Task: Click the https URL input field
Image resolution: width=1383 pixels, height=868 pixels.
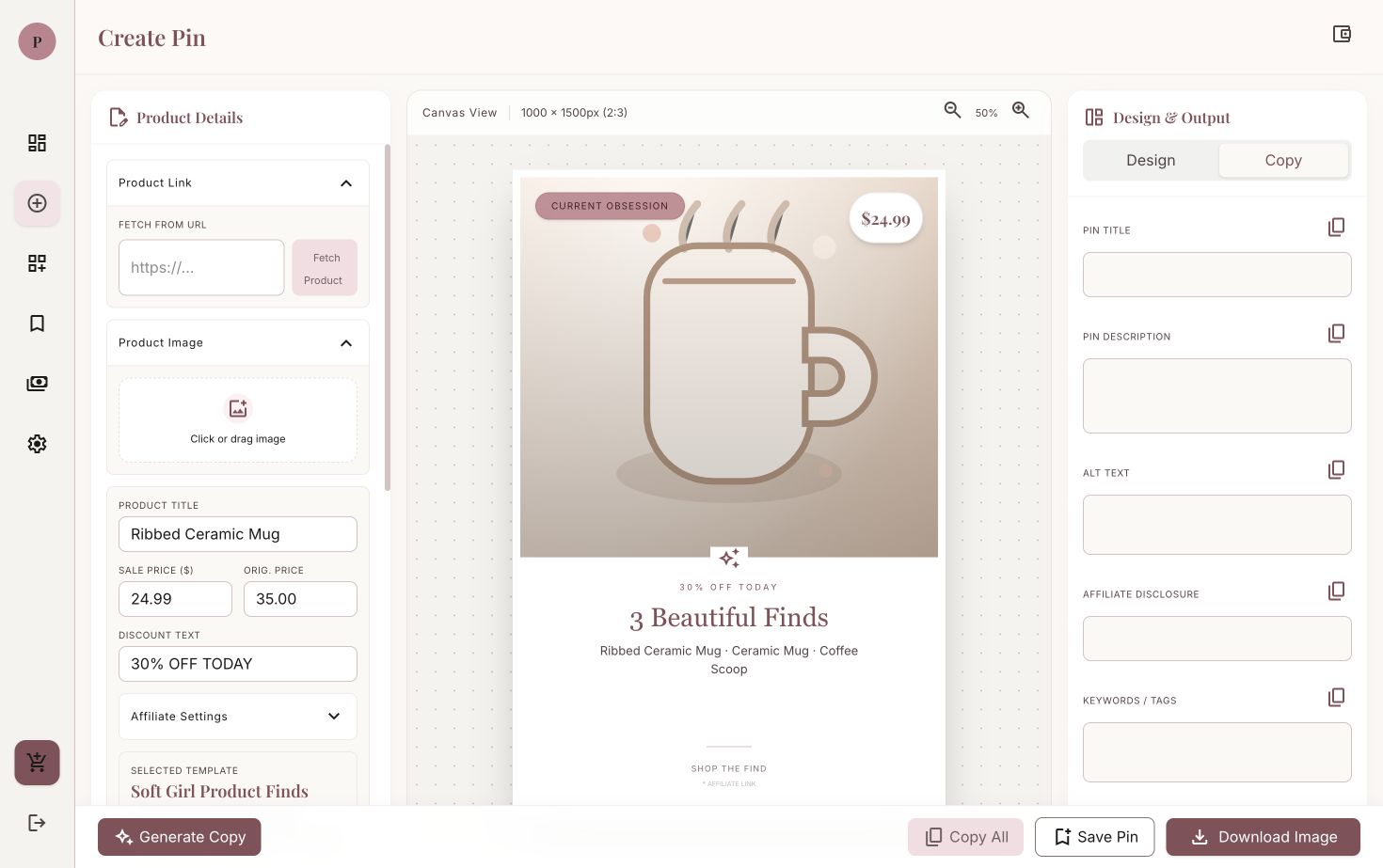Action: [201, 268]
